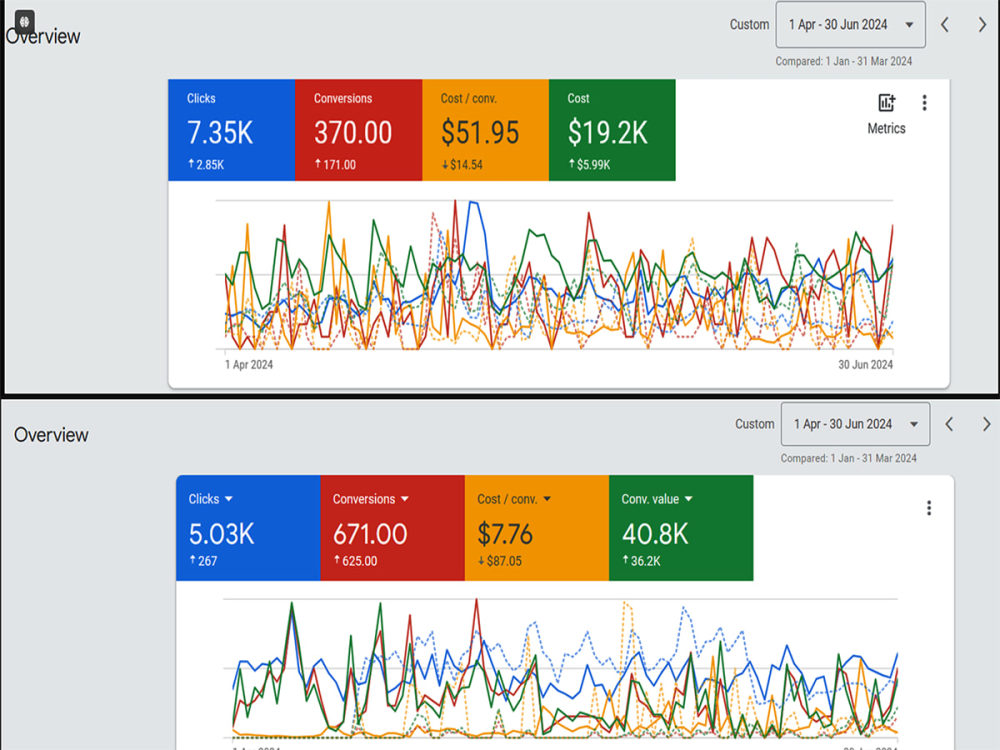
Task: Click the brain icon above Overview
Action: pyautogui.click(x=24, y=22)
